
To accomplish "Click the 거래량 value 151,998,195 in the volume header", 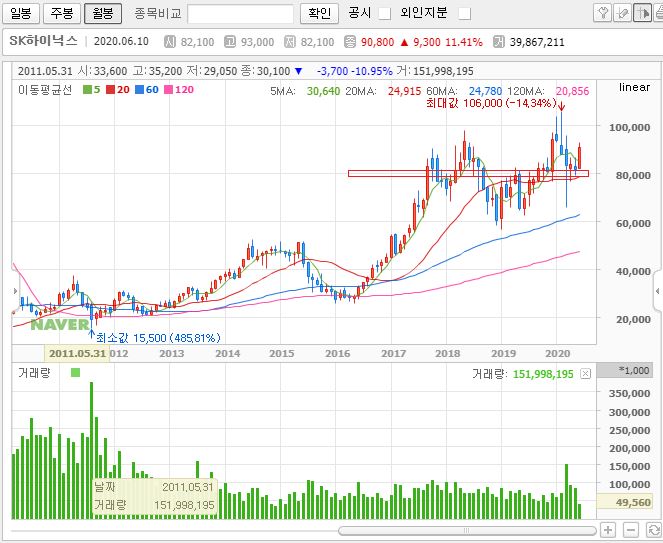I will (543, 374).
